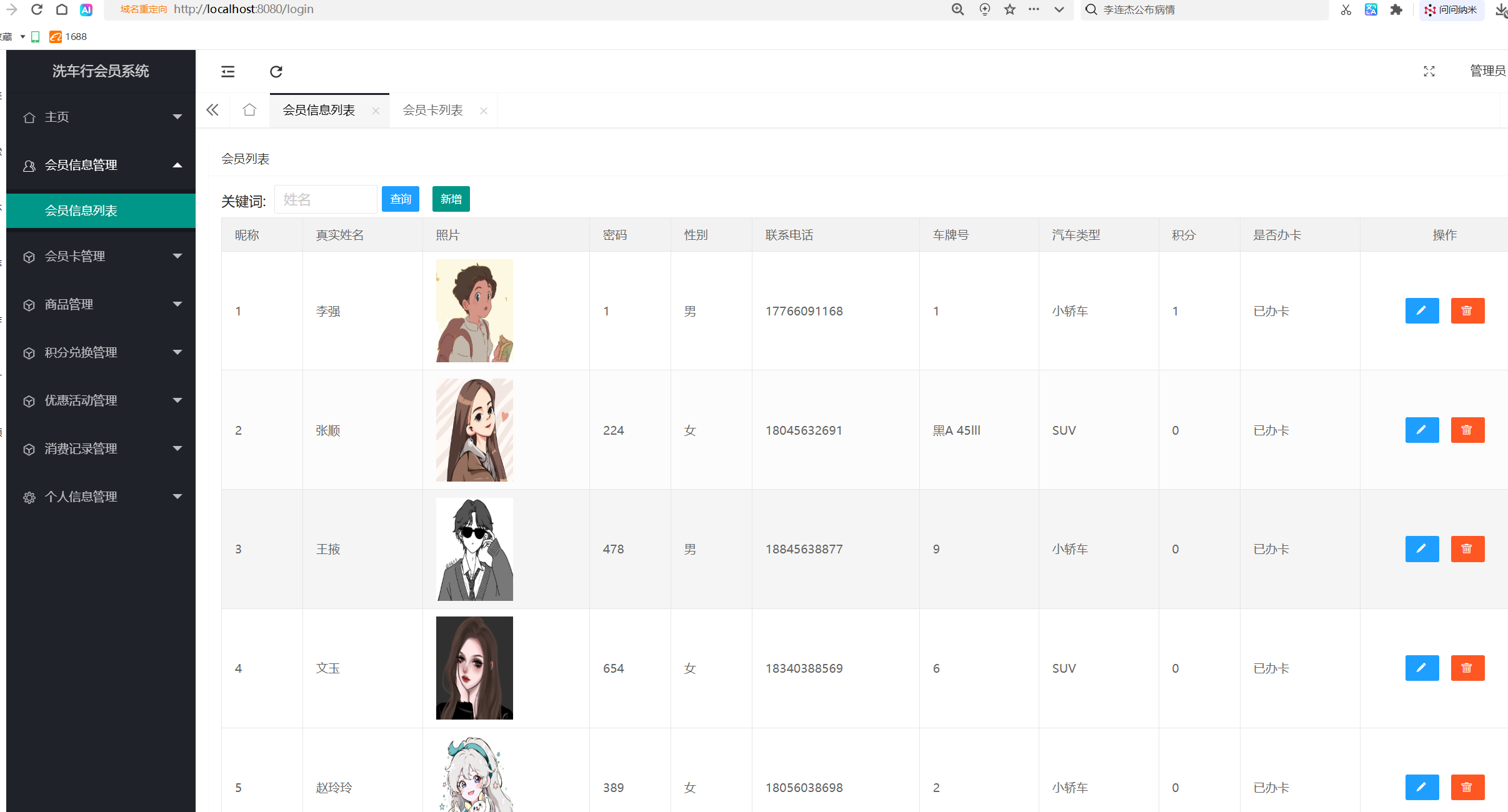This screenshot has width=1508, height=812.
Task: Close the 会员信息列表 tab
Action: pos(376,111)
